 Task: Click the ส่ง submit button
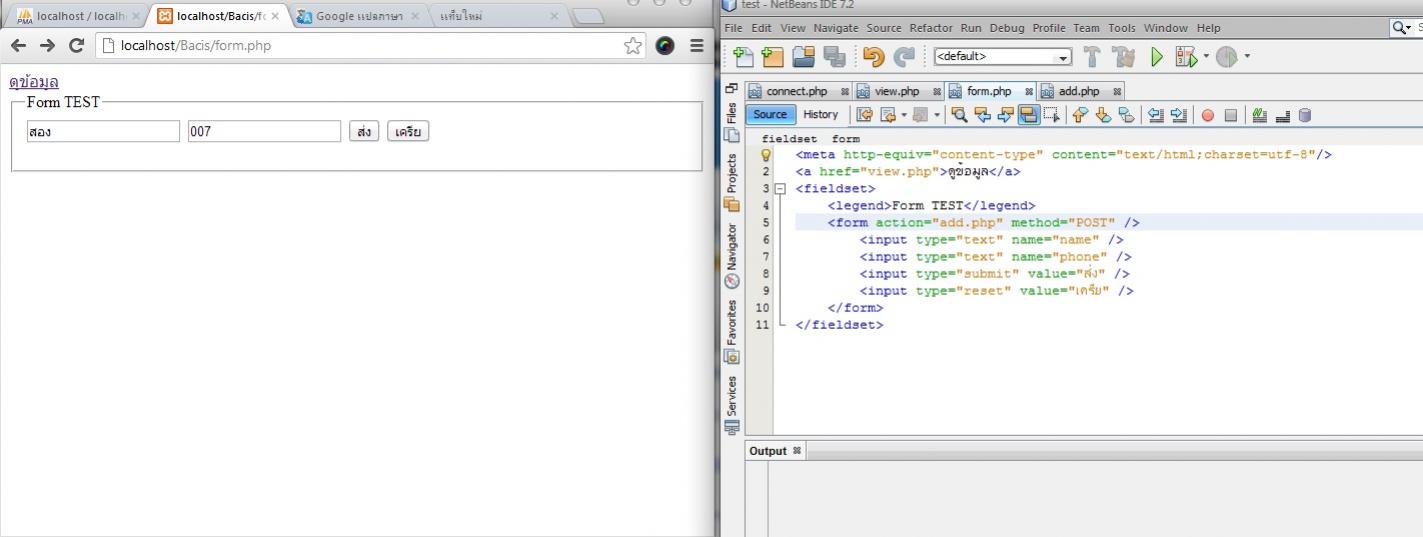tap(364, 131)
